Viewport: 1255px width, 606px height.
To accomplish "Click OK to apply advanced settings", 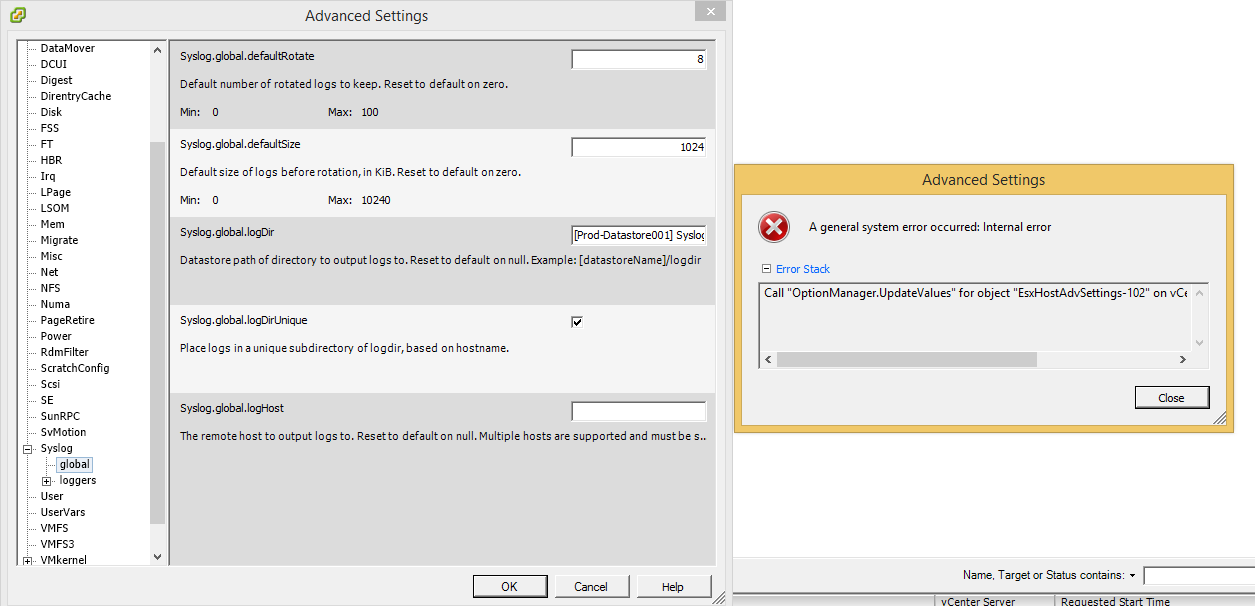I will click(510, 585).
